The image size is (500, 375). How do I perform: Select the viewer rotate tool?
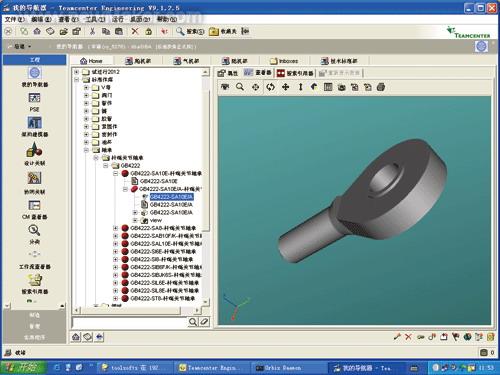coord(270,87)
